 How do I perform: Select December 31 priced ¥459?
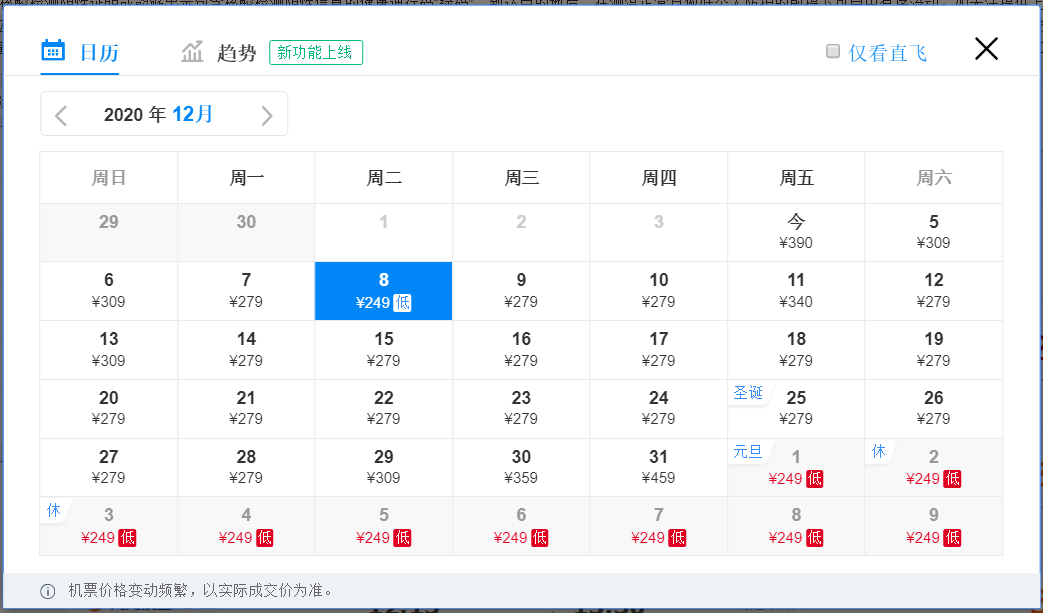[659, 467]
